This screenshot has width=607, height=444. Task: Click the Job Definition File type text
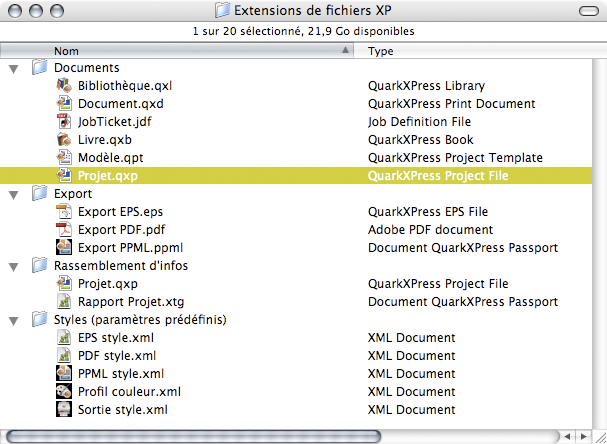(419, 122)
